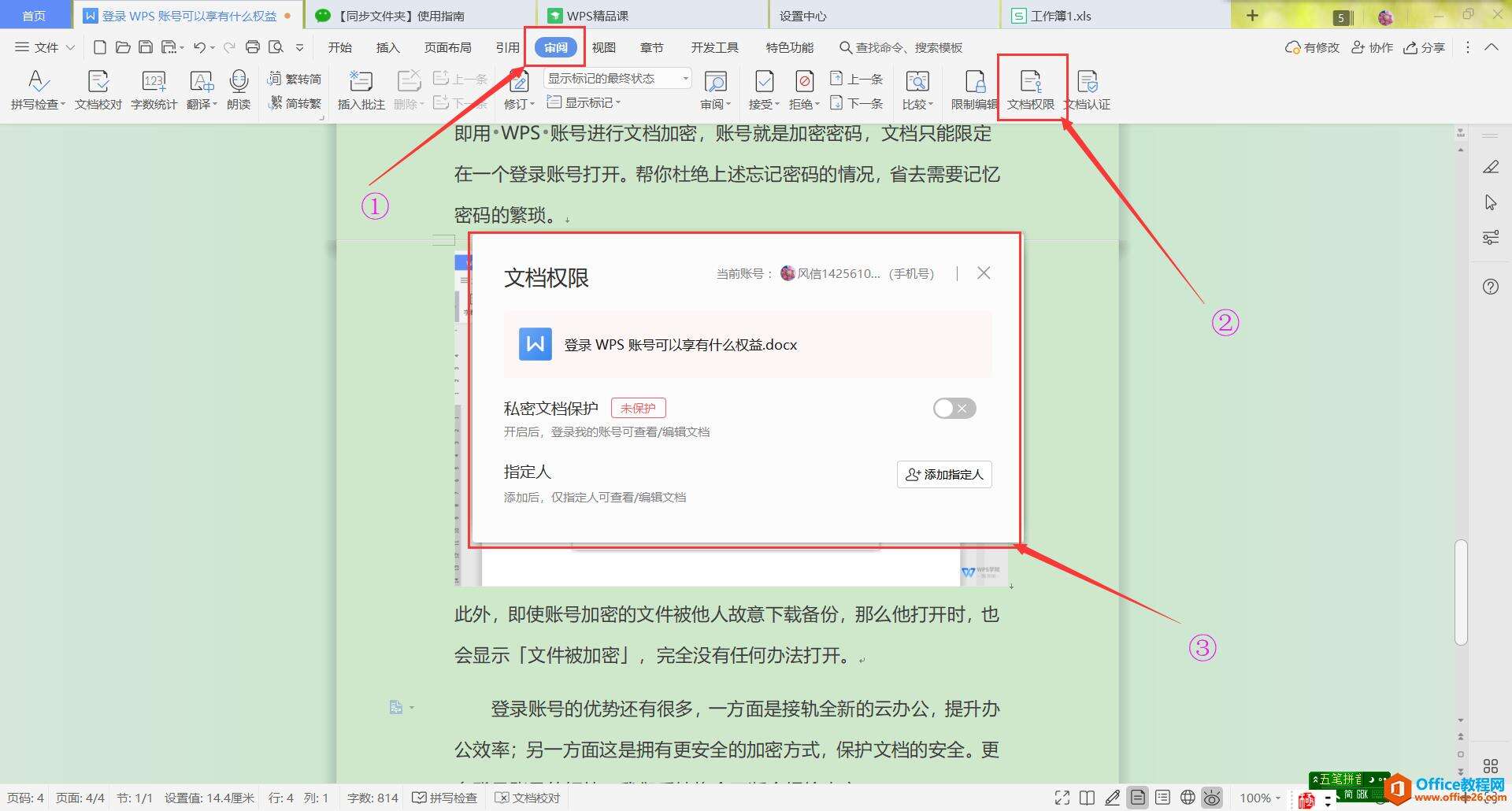
Task: Click the pen tool in right sidebar
Action: click(1491, 167)
